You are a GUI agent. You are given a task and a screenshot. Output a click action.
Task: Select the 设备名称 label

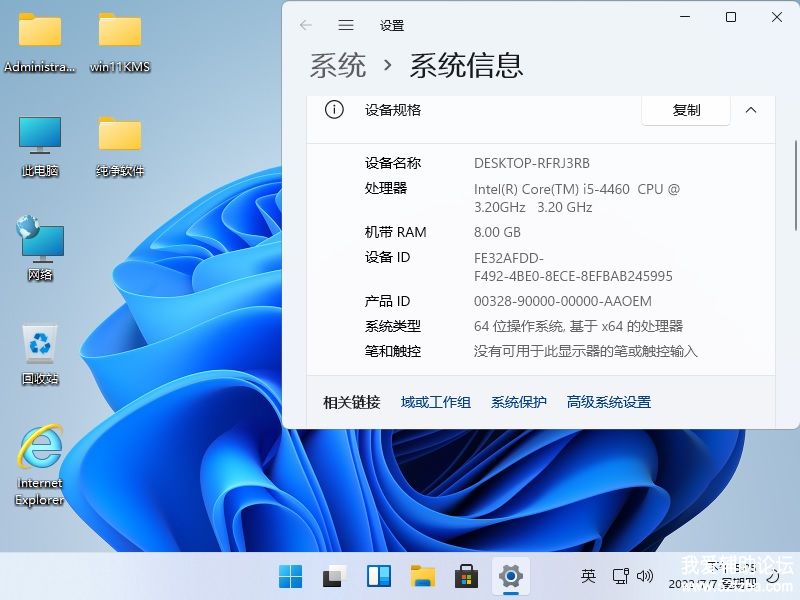(392, 163)
